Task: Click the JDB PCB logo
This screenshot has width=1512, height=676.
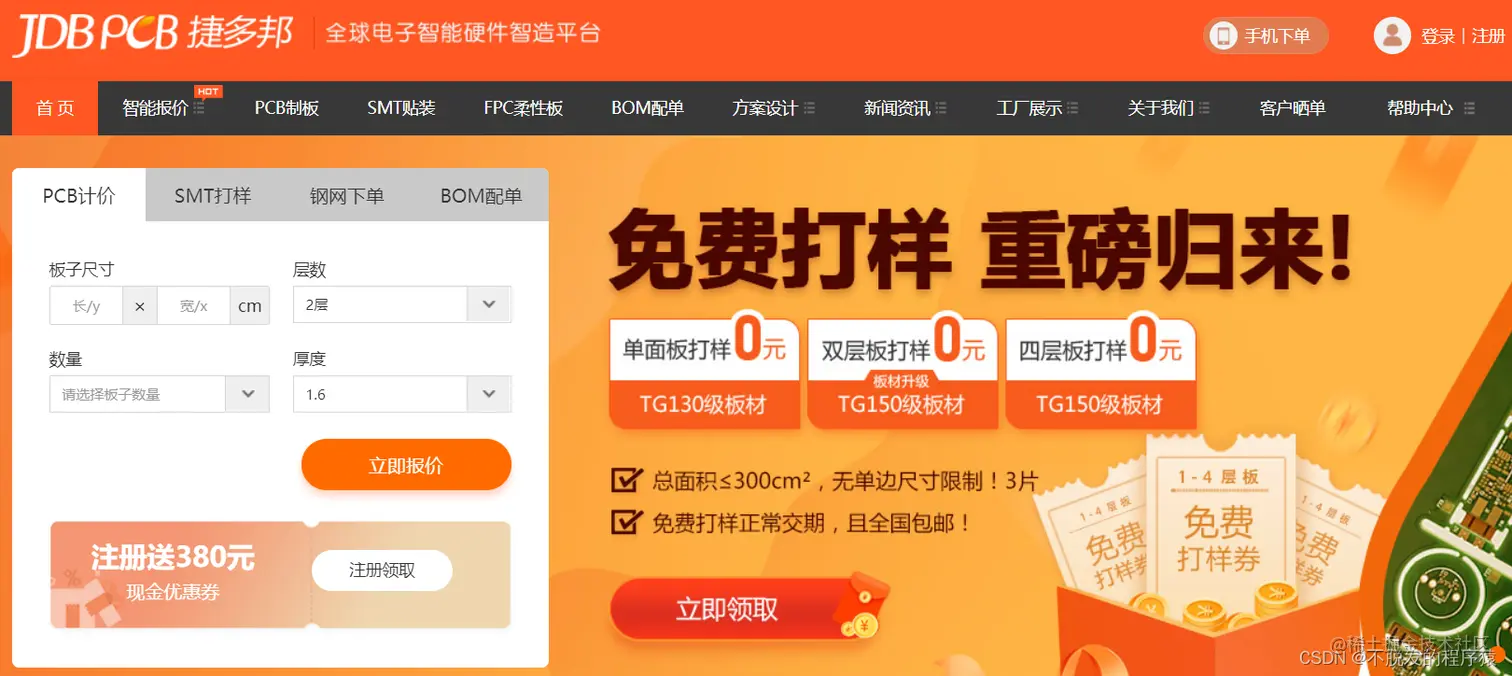Action: click(x=152, y=34)
